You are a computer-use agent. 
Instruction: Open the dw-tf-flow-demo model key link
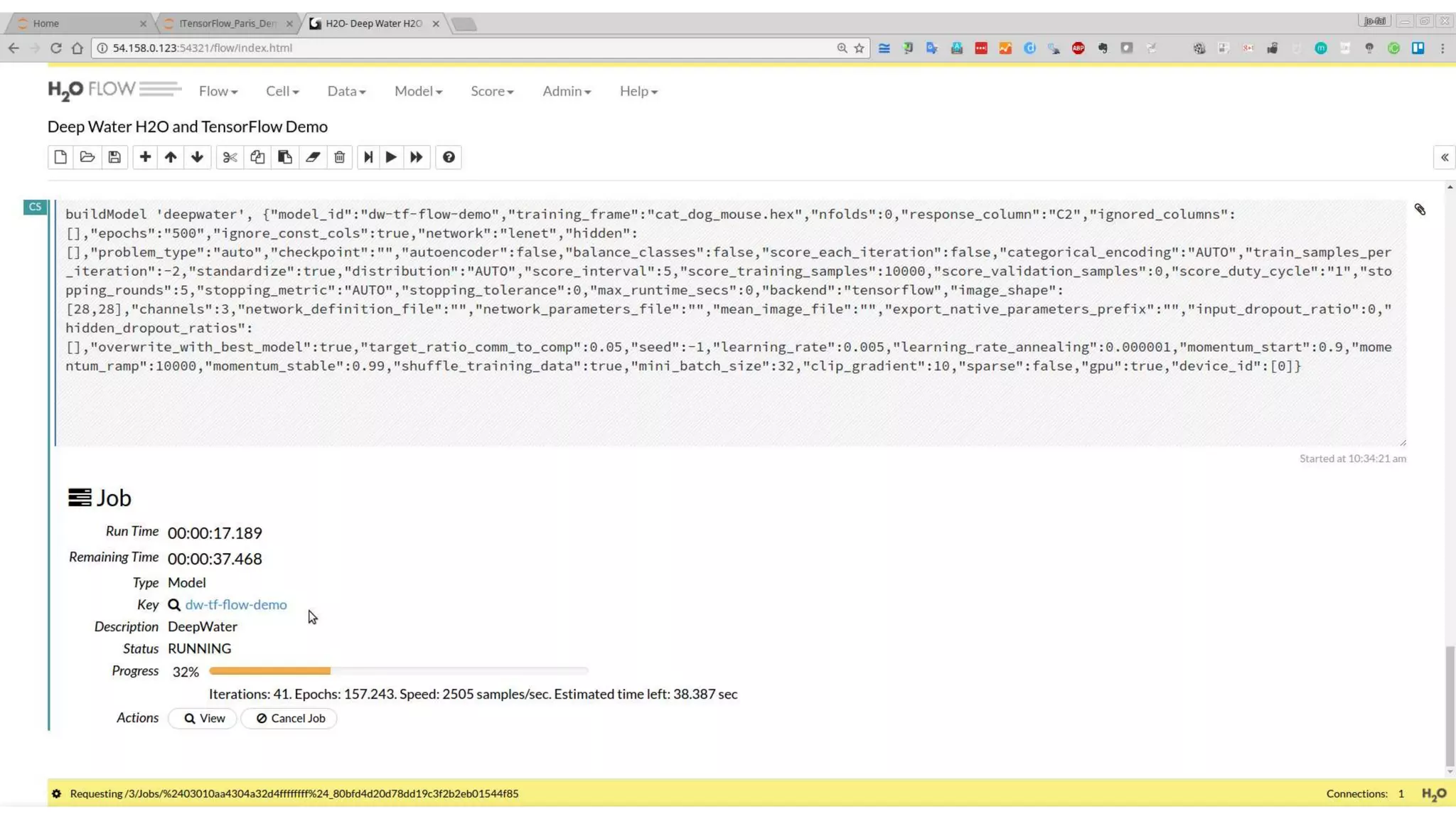[236, 604]
